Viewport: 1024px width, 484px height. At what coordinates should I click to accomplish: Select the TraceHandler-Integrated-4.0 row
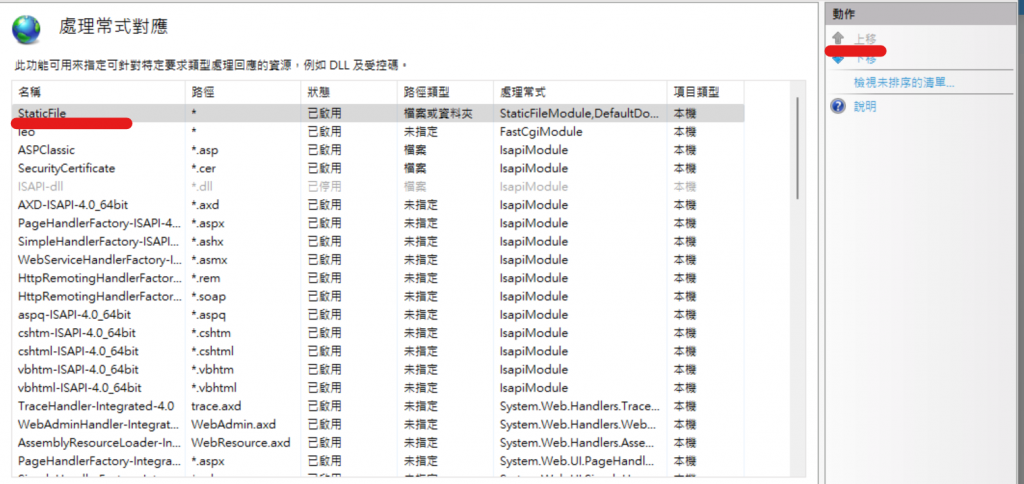click(378, 406)
